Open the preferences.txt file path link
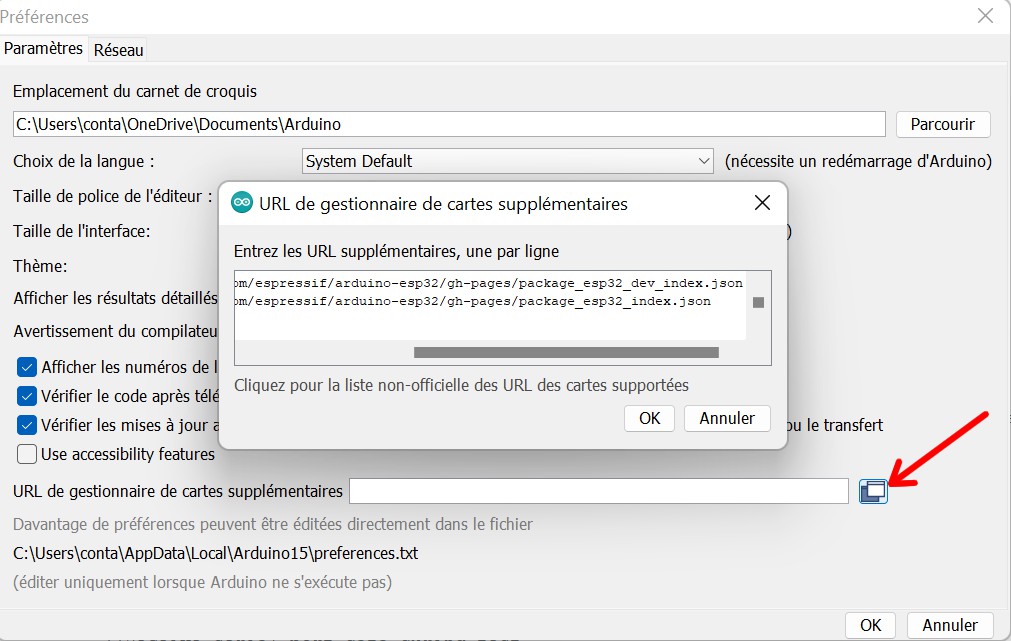The height and width of the screenshot is (641, 1011). click(215, 553)
